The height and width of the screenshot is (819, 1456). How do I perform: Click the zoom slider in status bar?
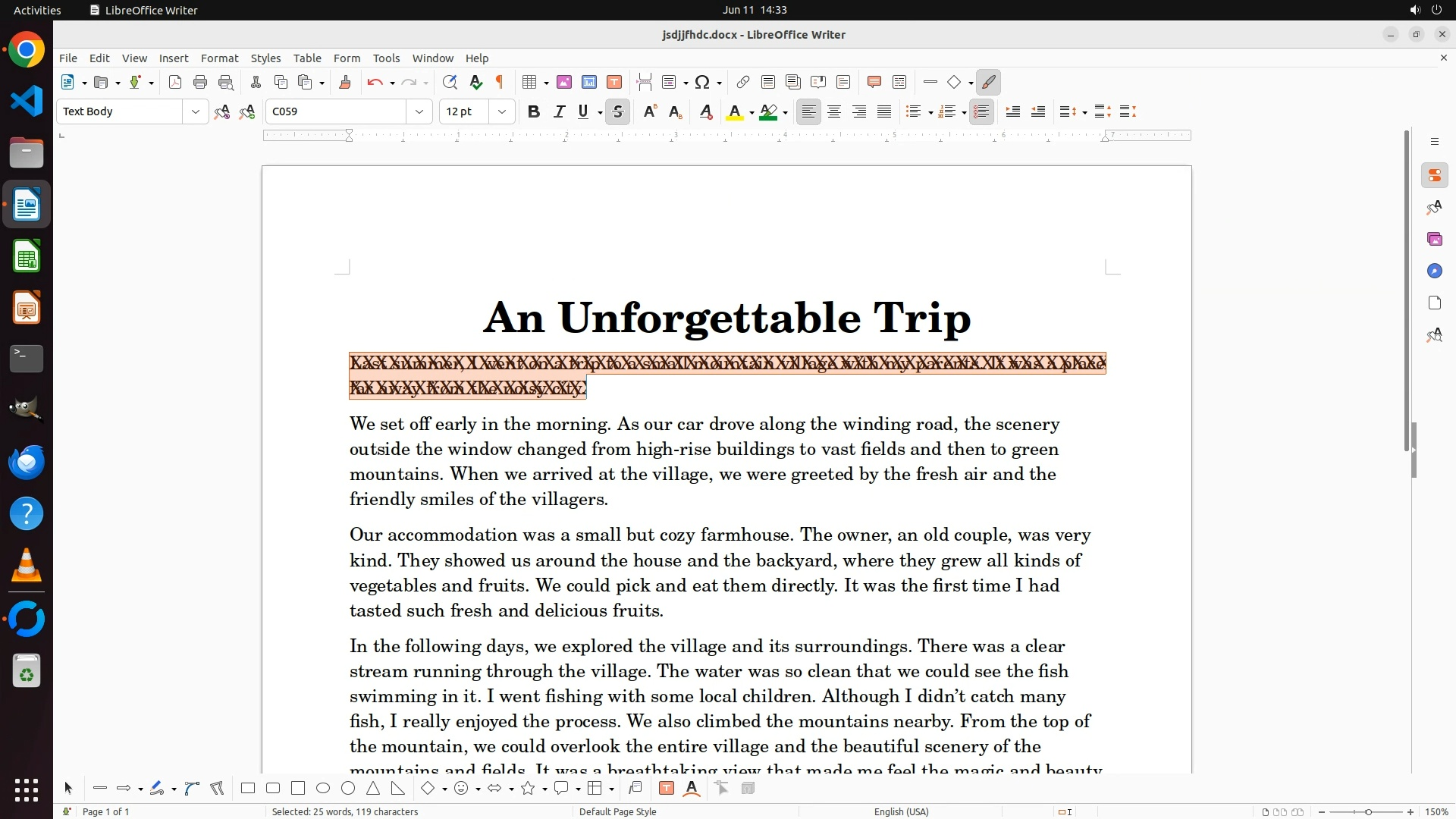pyautogui.click(x=1368, y=811)
